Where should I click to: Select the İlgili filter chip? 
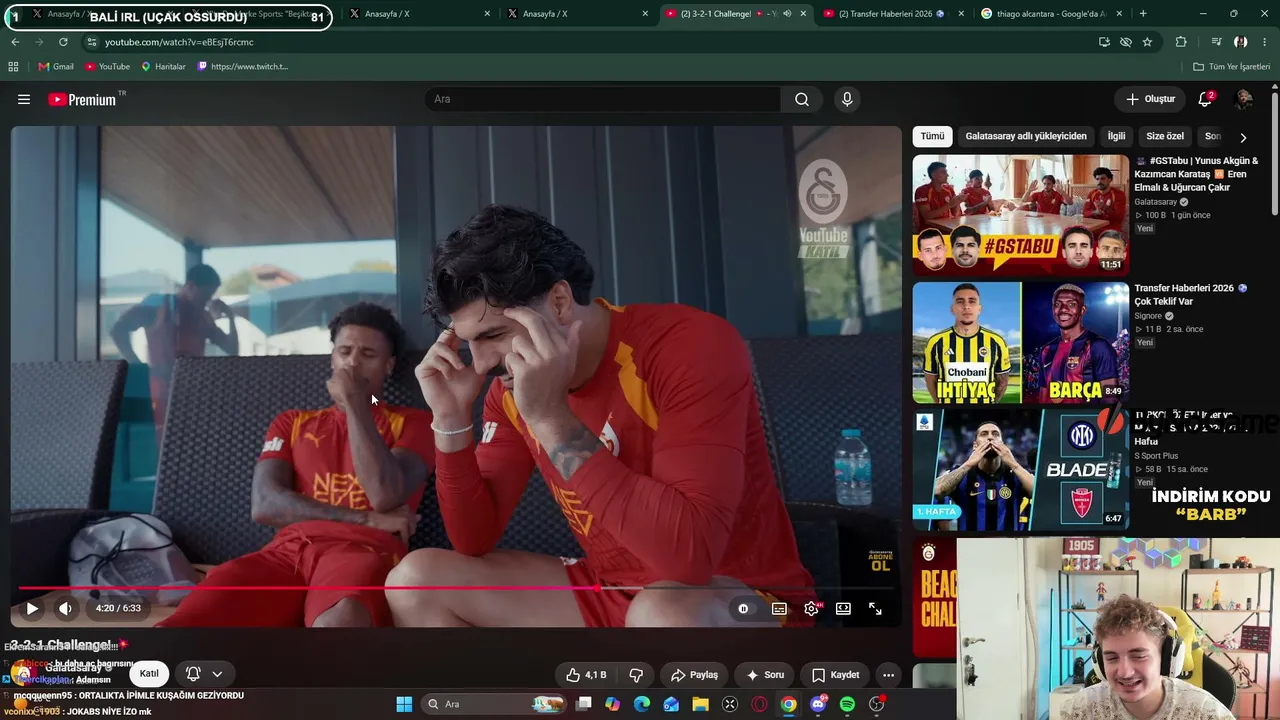click(1116, 136)
